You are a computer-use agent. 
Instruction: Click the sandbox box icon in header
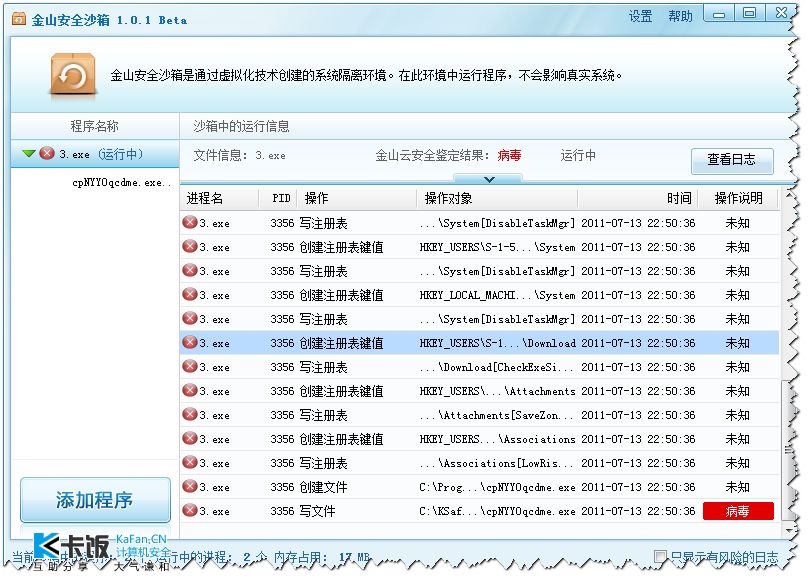pyautogui.click(x=73, y=75)
